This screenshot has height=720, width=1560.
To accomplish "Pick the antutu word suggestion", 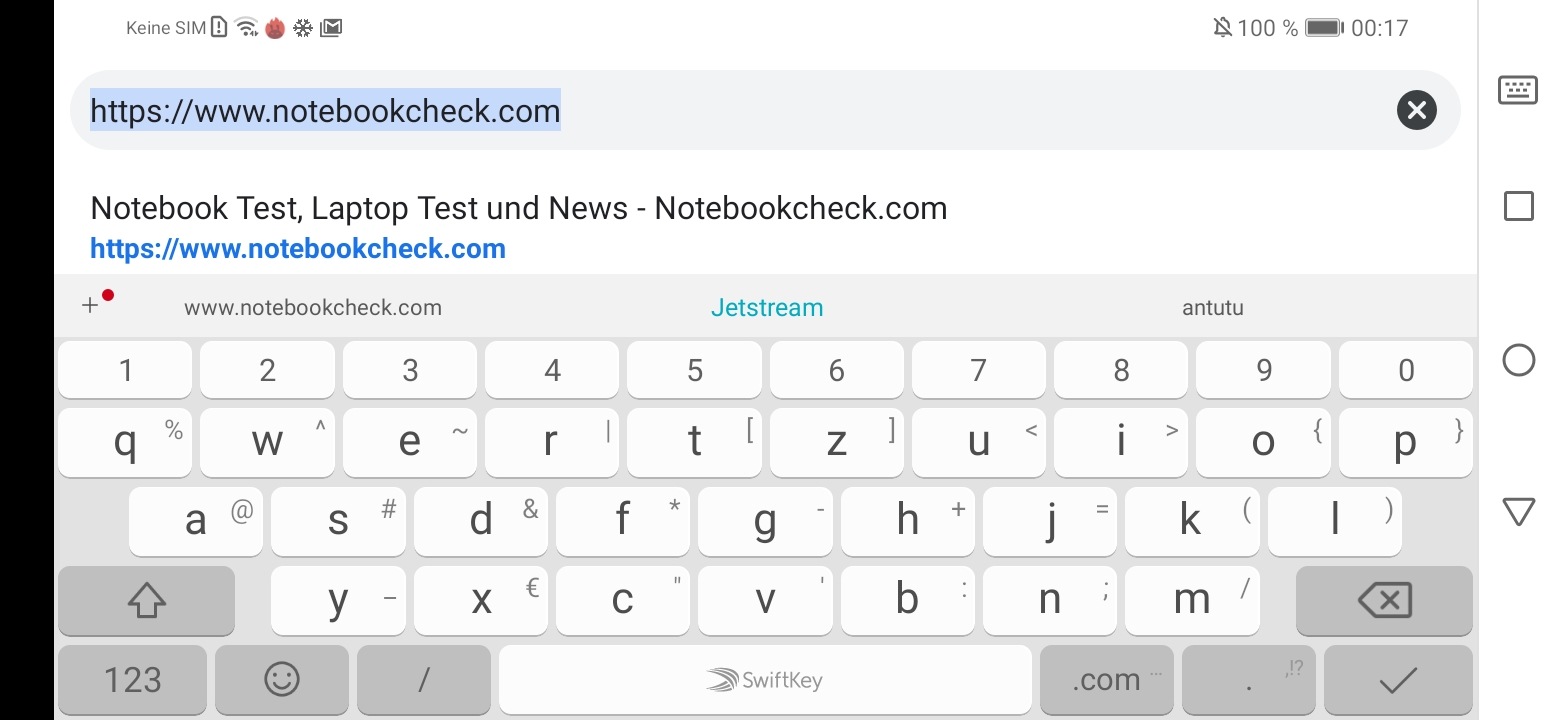I will [x=1212, y=308].
